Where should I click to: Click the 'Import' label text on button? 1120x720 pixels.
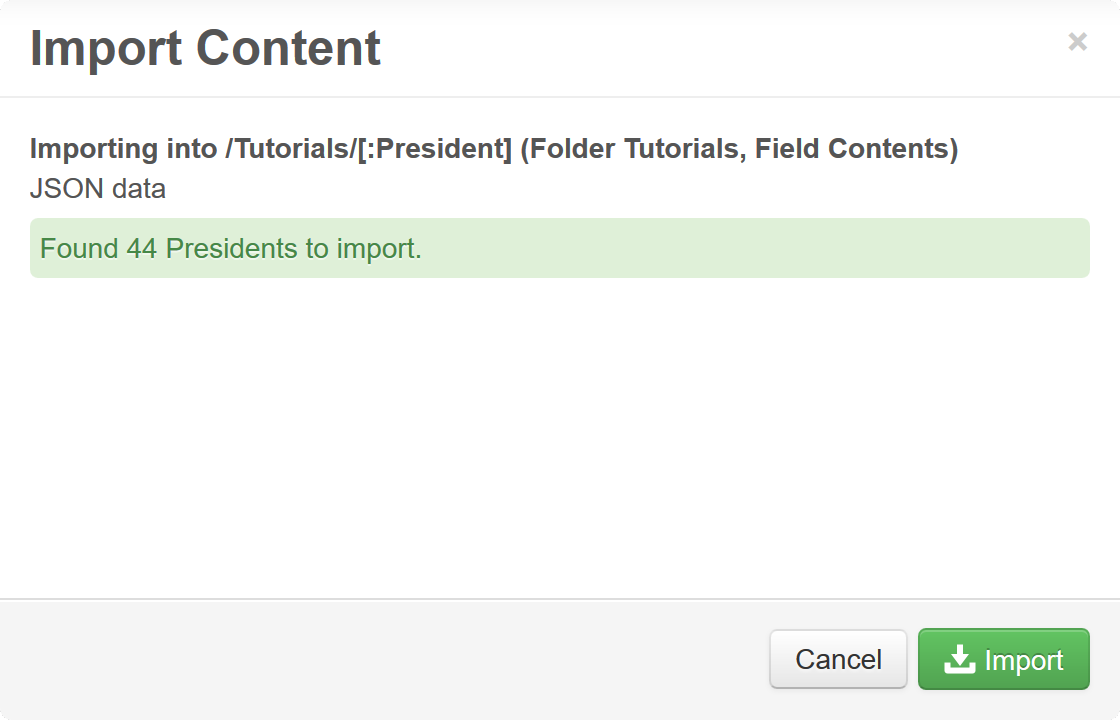coord(1023,660)
